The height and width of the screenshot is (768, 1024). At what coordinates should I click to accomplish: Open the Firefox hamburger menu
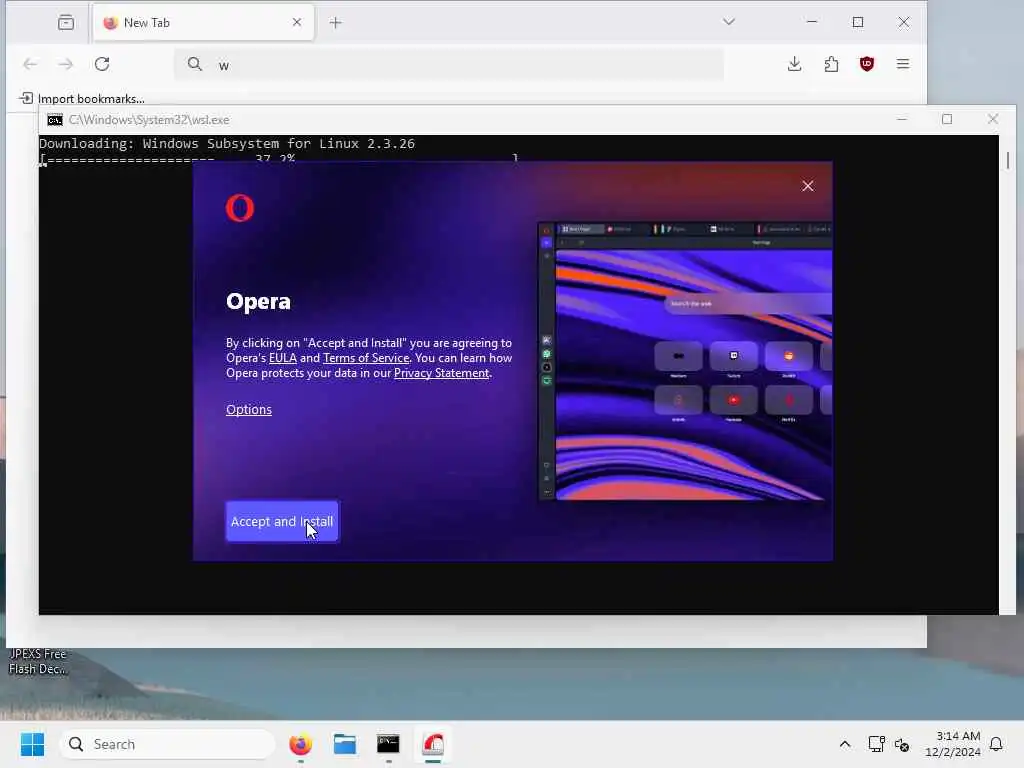(x=903, y=64)
